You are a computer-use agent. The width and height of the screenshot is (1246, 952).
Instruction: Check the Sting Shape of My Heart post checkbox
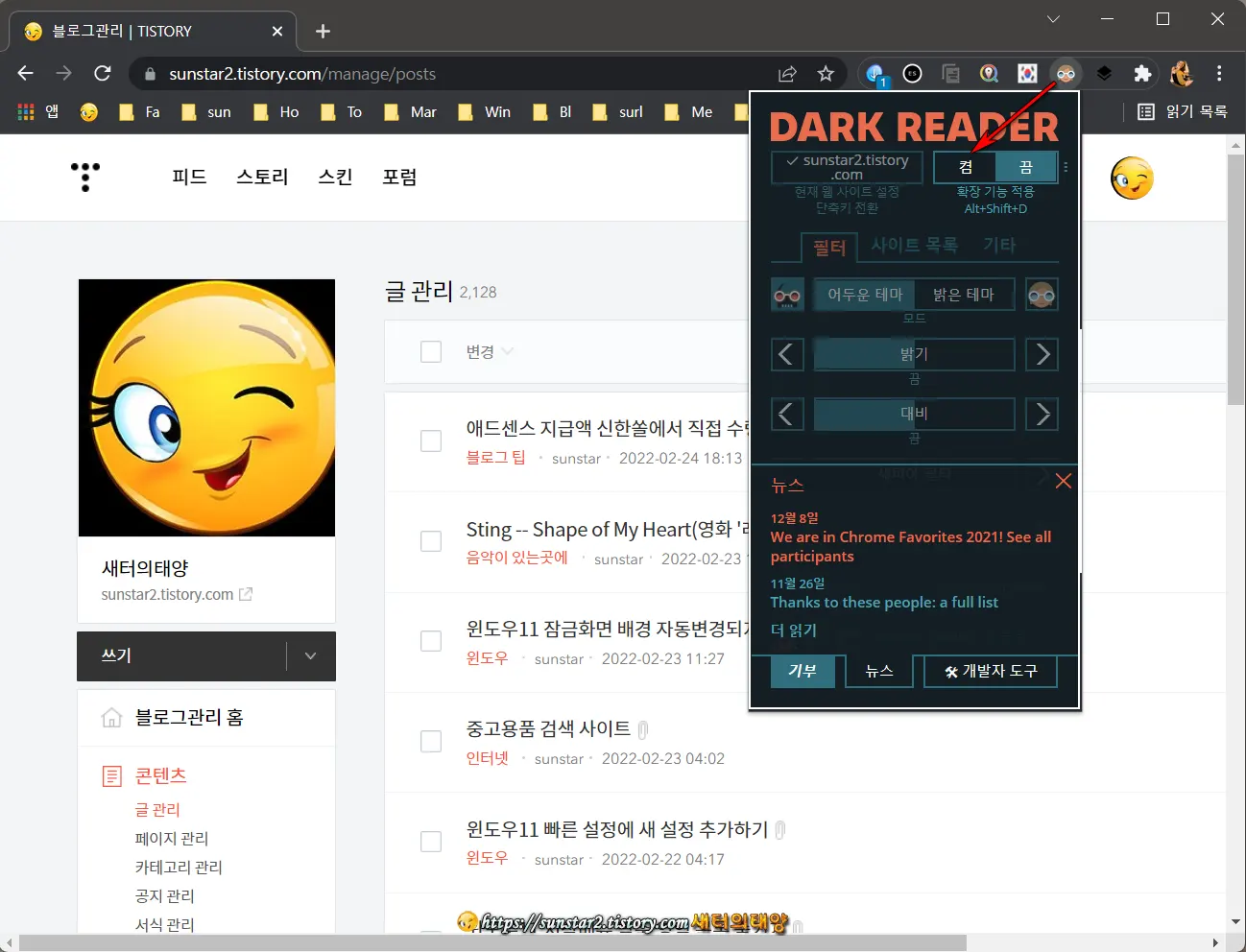[x=431, y=541]
